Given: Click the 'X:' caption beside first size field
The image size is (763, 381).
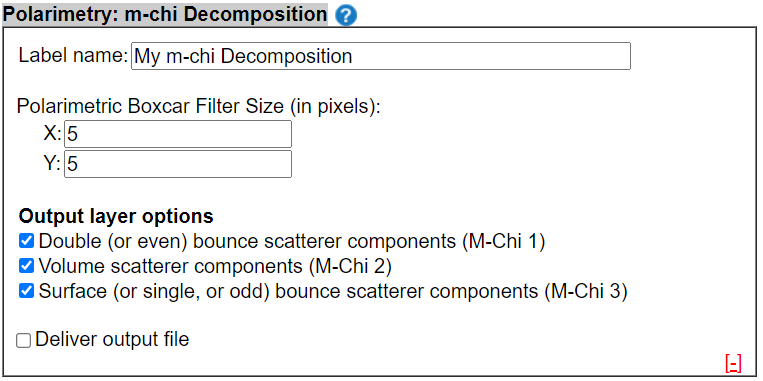Looking at the screenshot, I should (53, 134).
